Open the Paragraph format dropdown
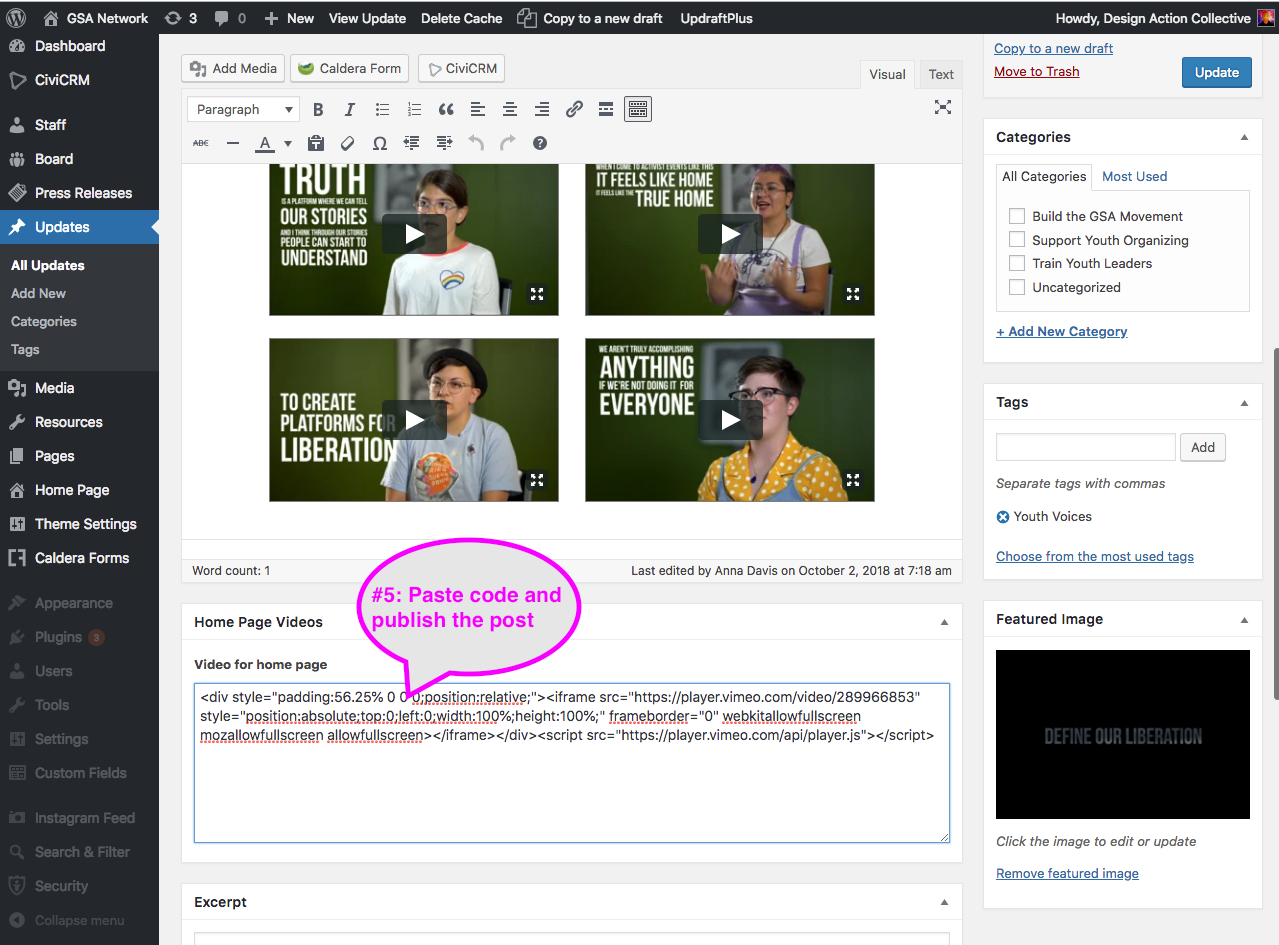Image resolution: width=1279 pixels, height=945 pixels. 243,109
